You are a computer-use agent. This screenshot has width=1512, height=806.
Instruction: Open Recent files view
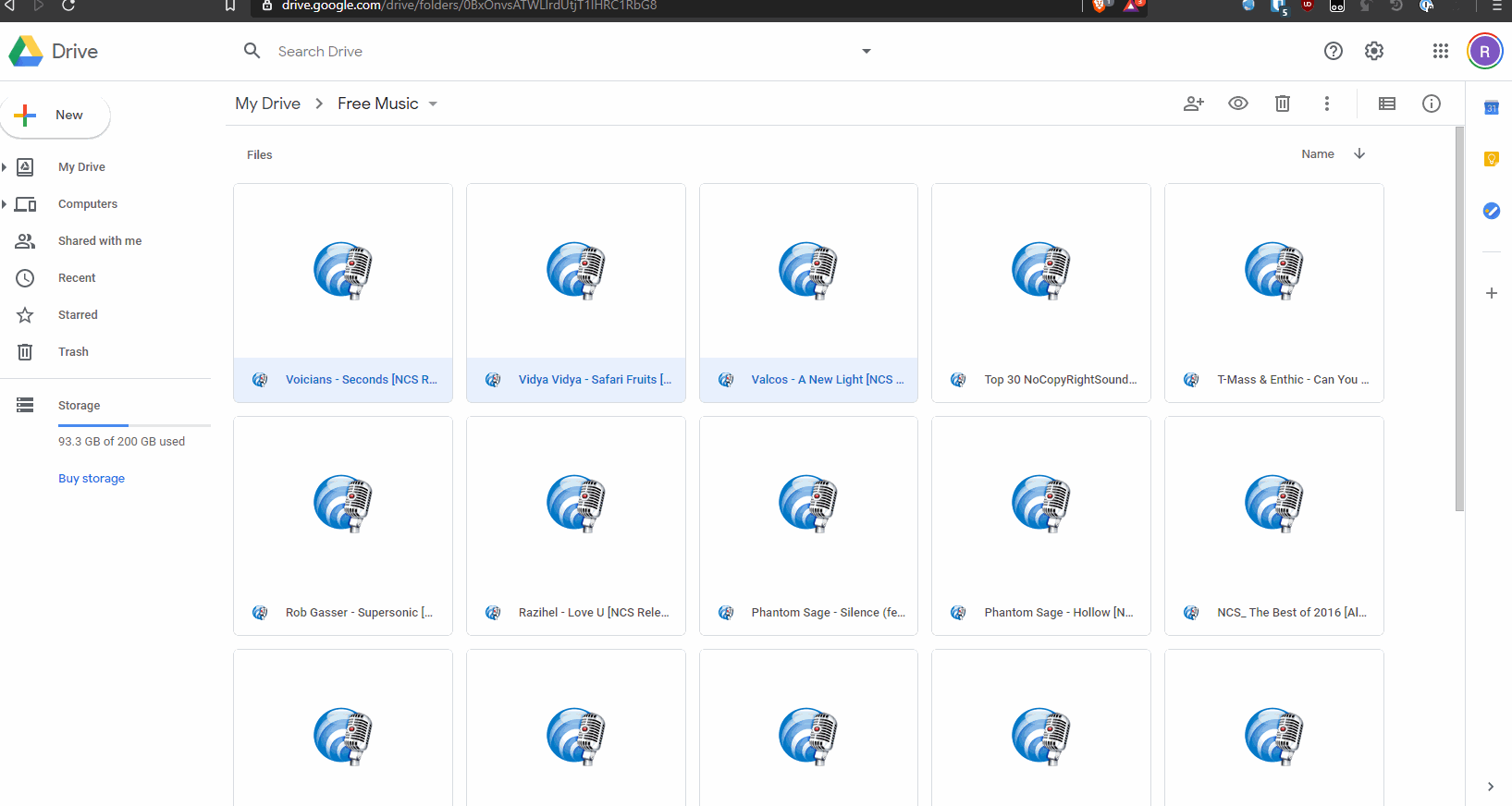(x=77, y=278)
